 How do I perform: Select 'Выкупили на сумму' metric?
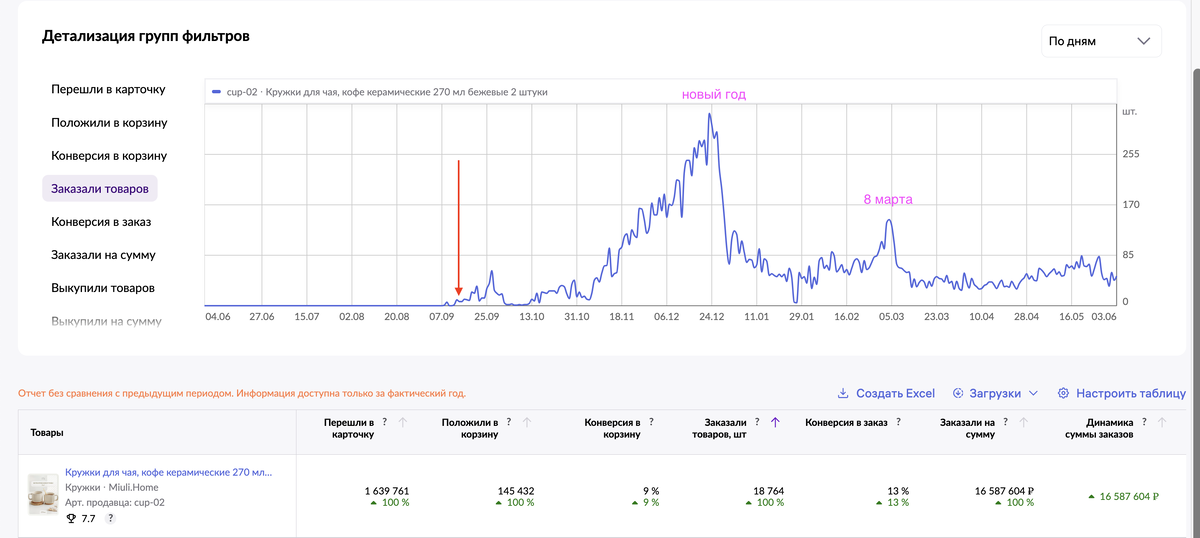106,321
